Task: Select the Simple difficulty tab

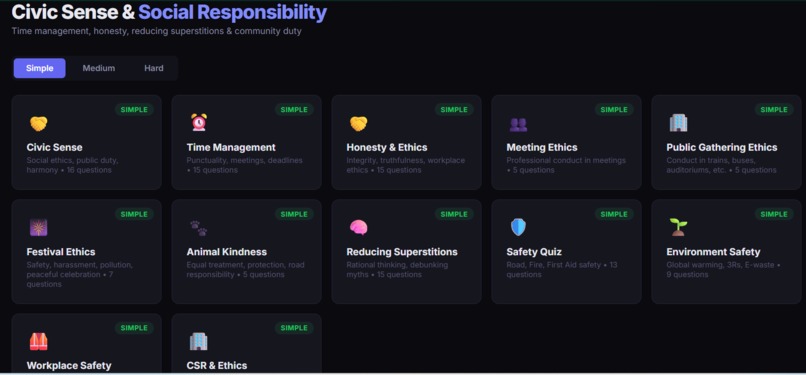Action: click(x=40, y=68)
